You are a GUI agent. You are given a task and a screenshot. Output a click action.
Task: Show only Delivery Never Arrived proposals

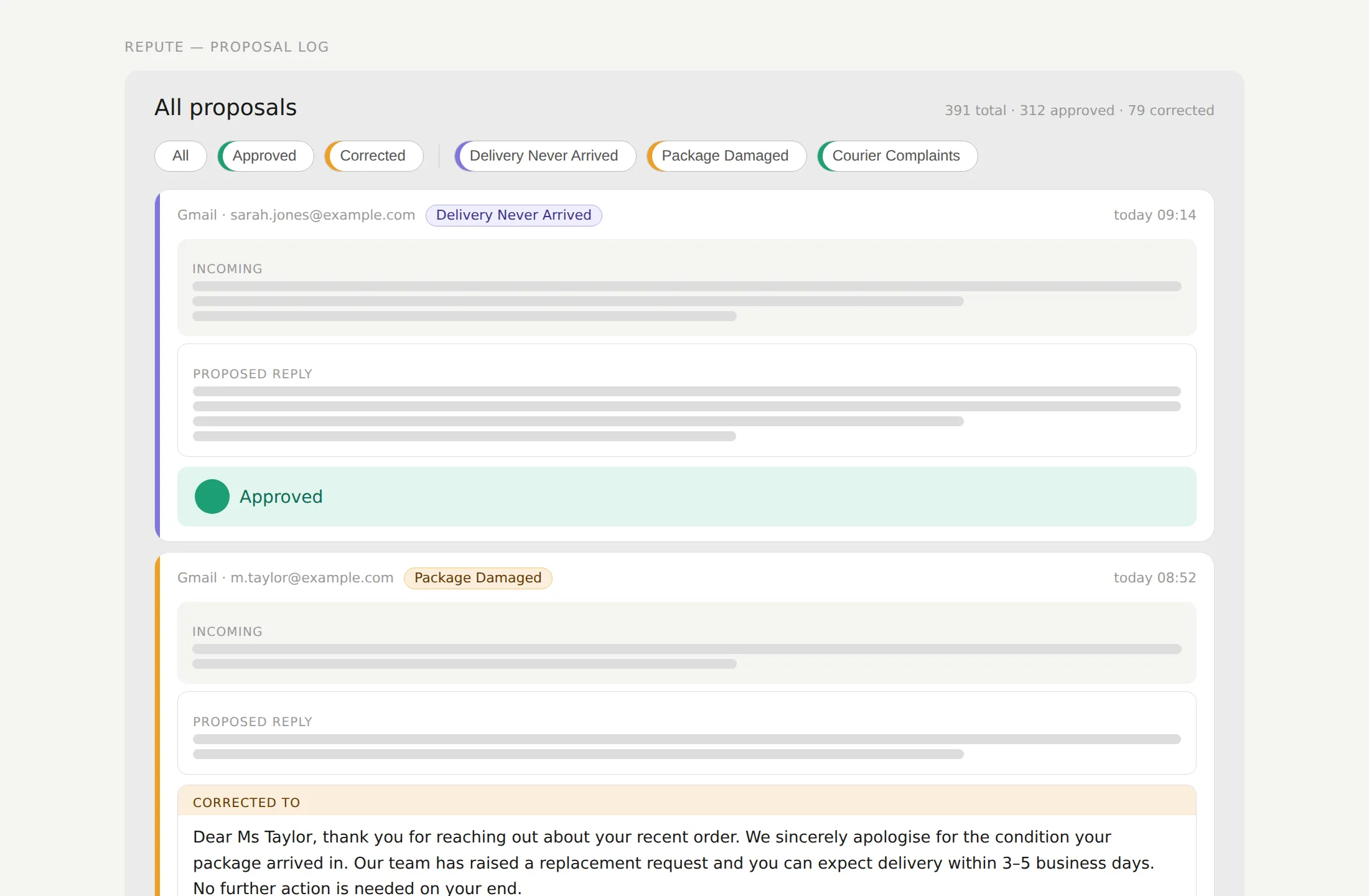tap(545, 156)
